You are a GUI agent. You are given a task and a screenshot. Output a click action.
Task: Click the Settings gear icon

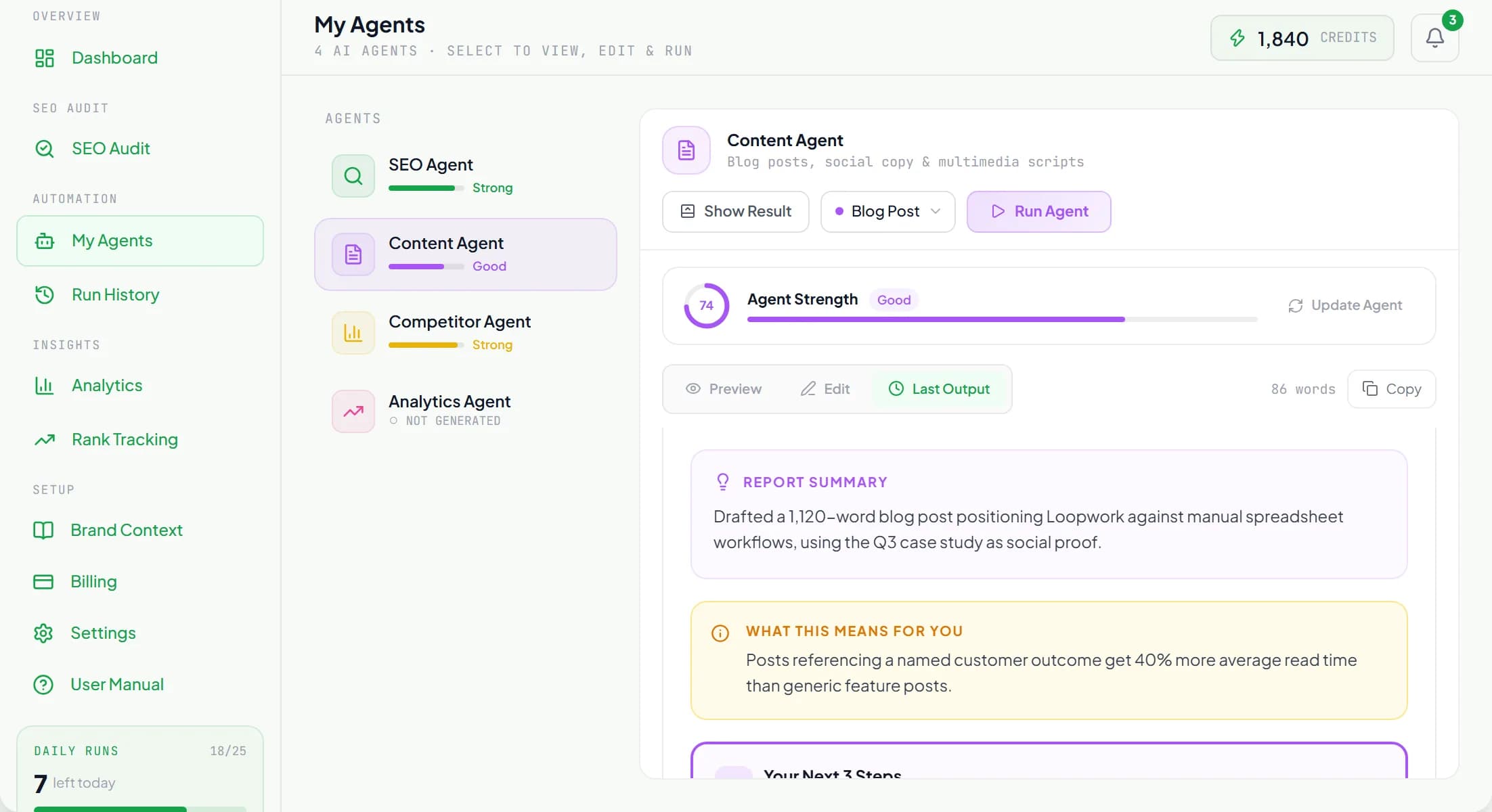(x=43, y=633)
